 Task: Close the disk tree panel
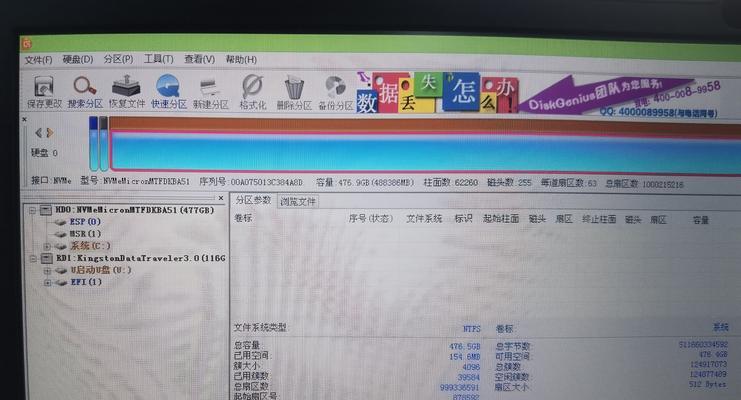[221, 198]
